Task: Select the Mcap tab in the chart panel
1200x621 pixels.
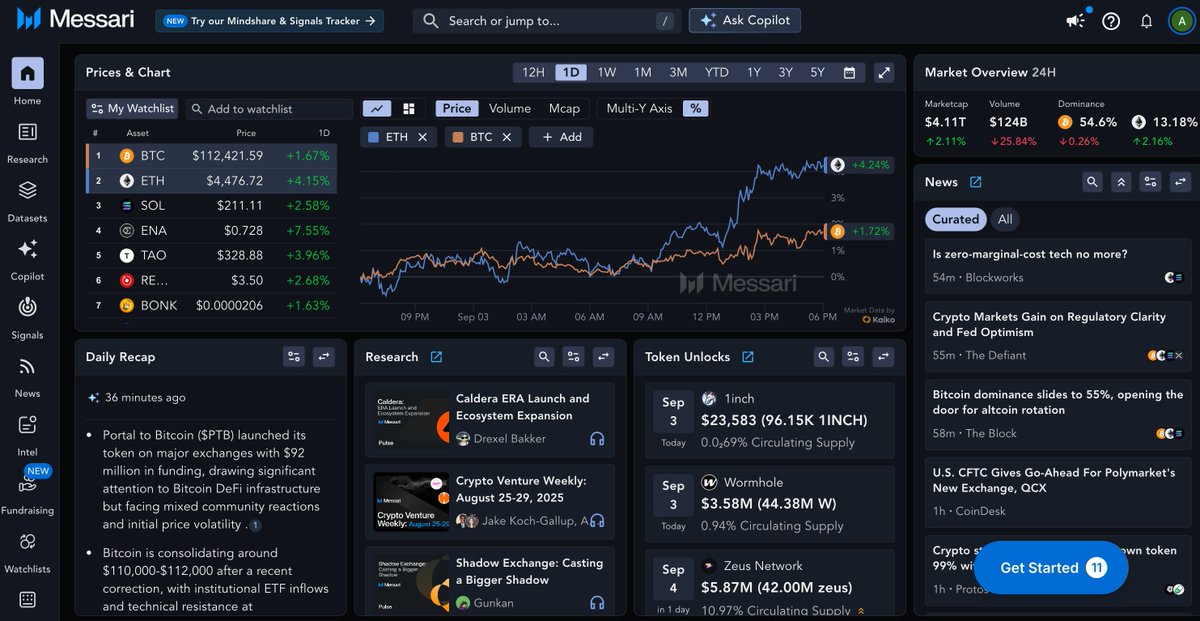Action: point(565,108)
